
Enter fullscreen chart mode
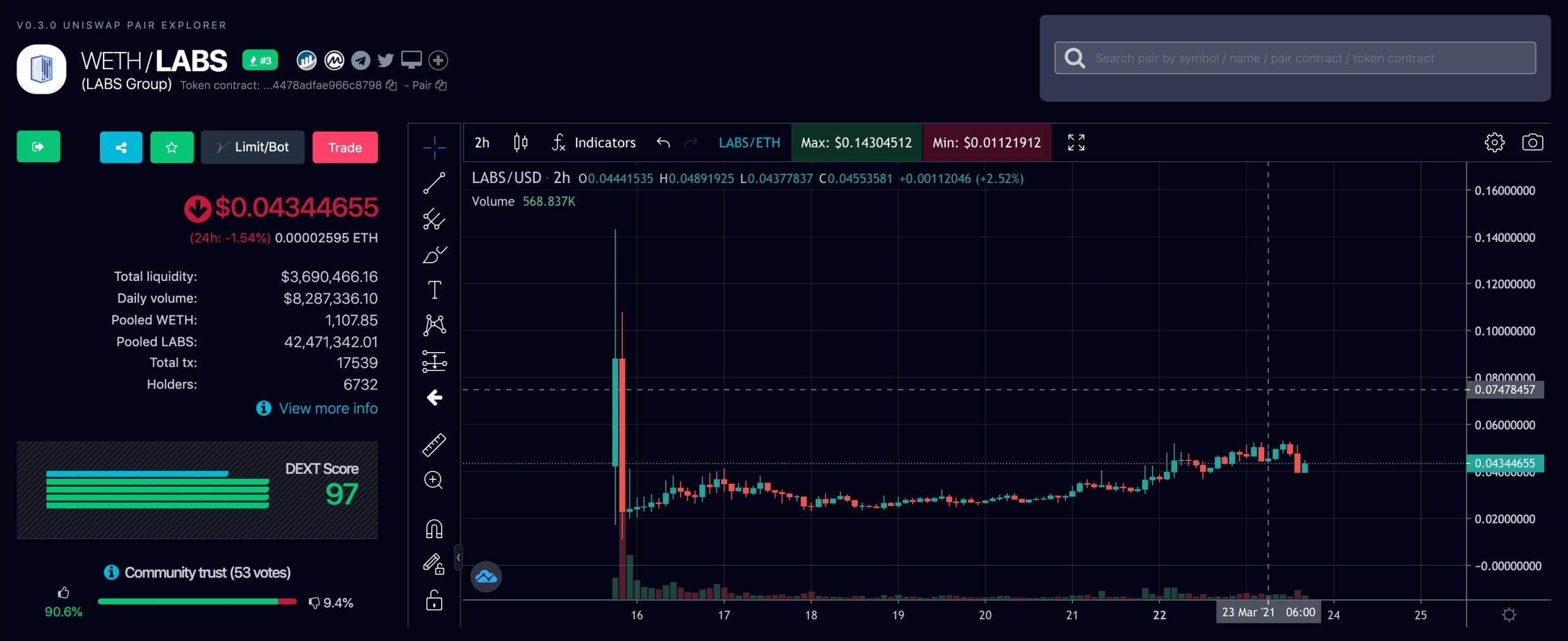click(x=1076, y=143)
